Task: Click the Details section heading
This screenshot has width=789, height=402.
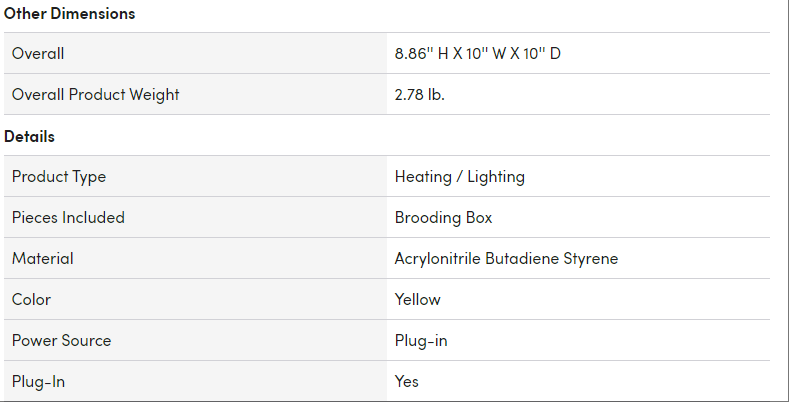Action: tap(30, 136)
